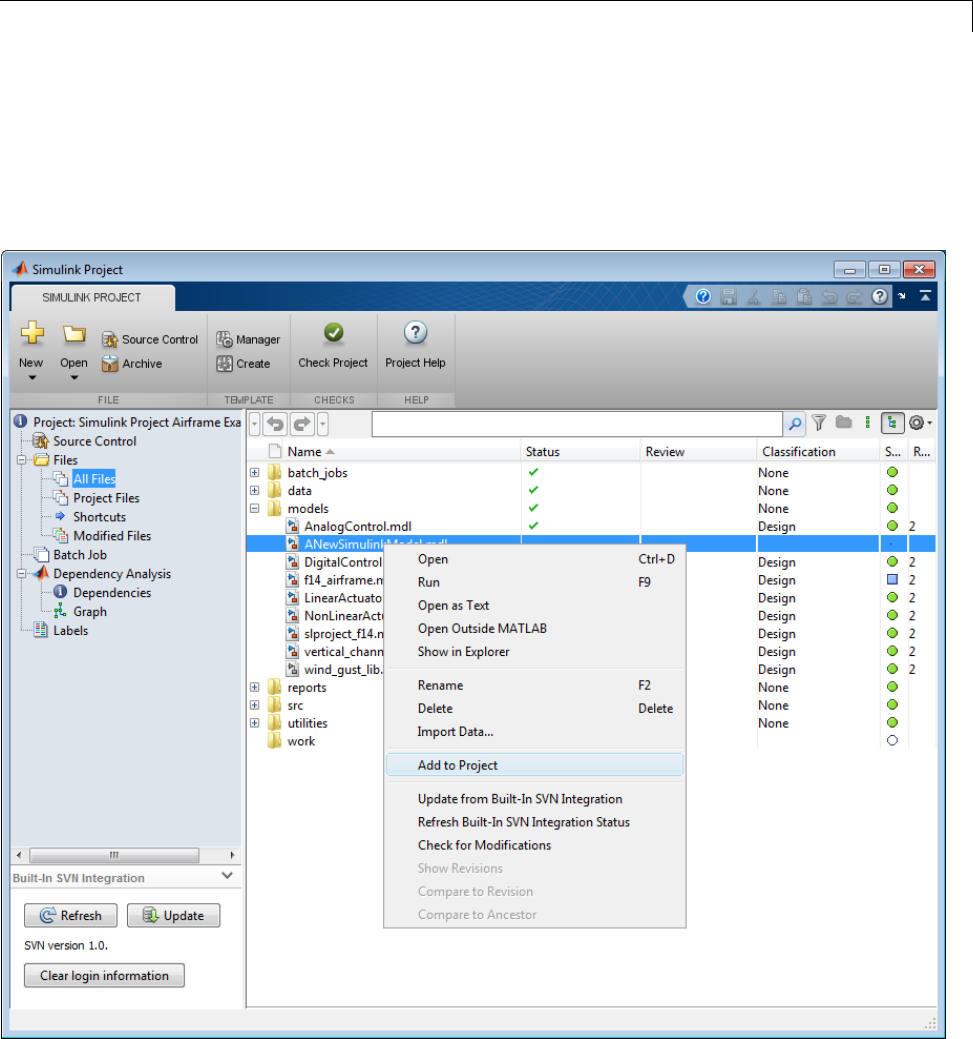This screenshot has width=973, height=1039.
Task: Click the paste icon in the quick access bar
Action: [x=804, y=296]
